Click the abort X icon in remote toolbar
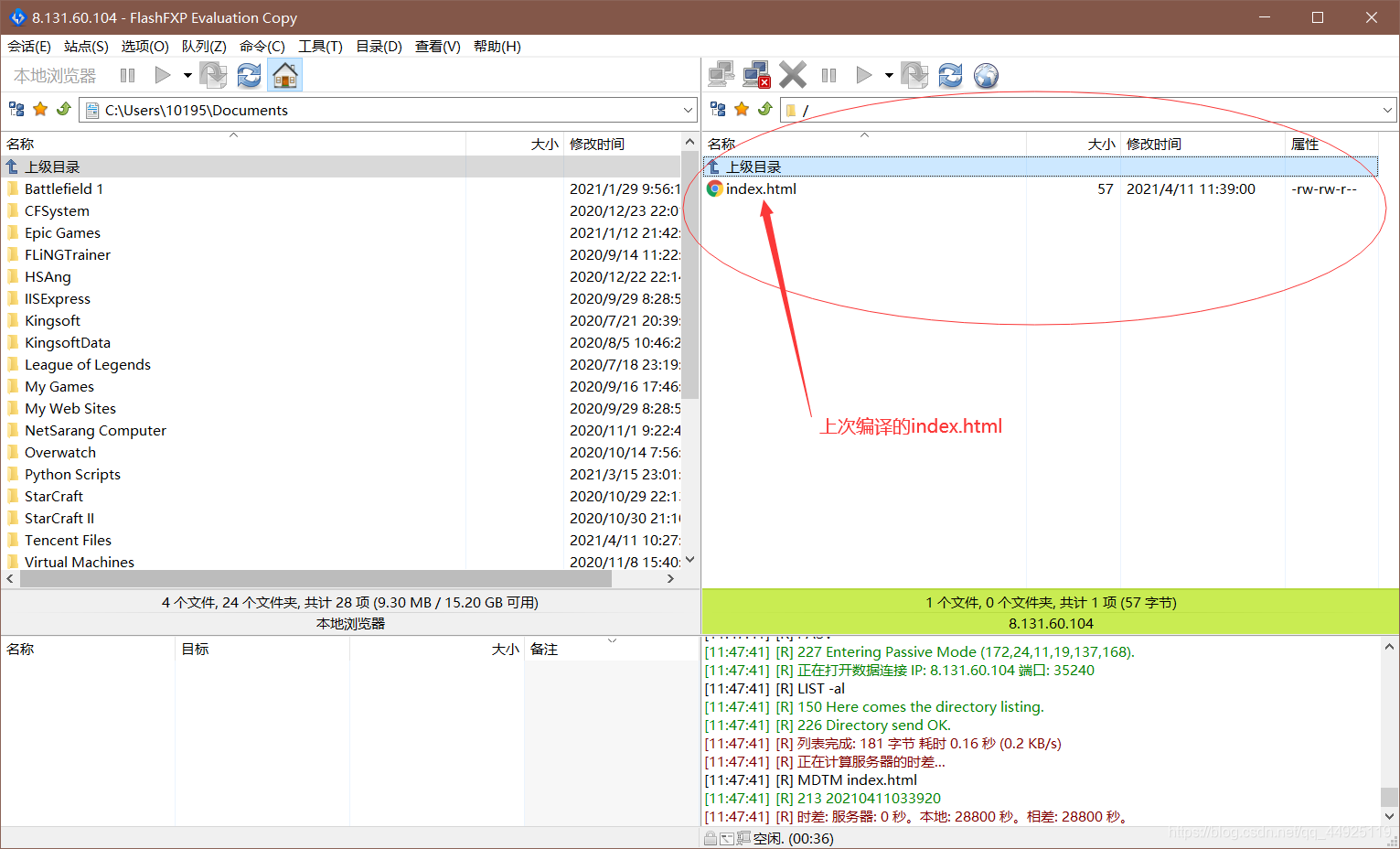Screen dimensions: 1400x849 [793, 75]
